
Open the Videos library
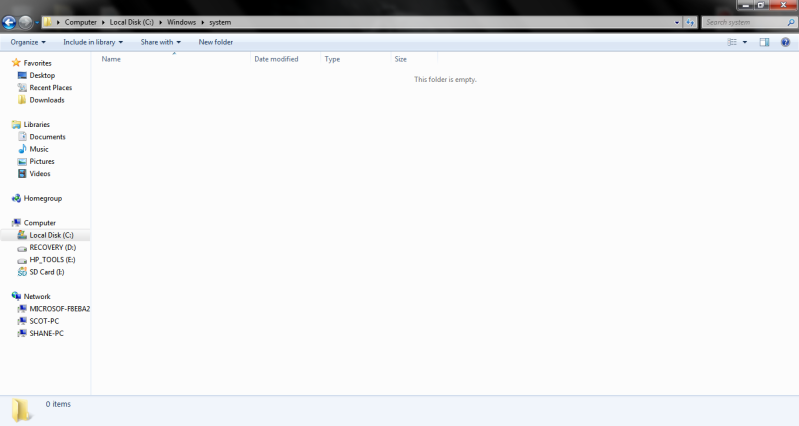click(40, 174)
